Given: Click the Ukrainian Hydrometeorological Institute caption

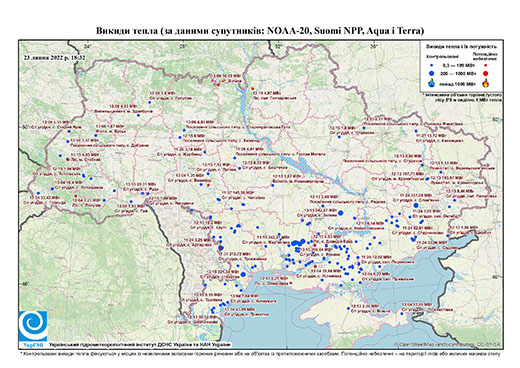Looking at the screenshot, I should click(139, 344).
